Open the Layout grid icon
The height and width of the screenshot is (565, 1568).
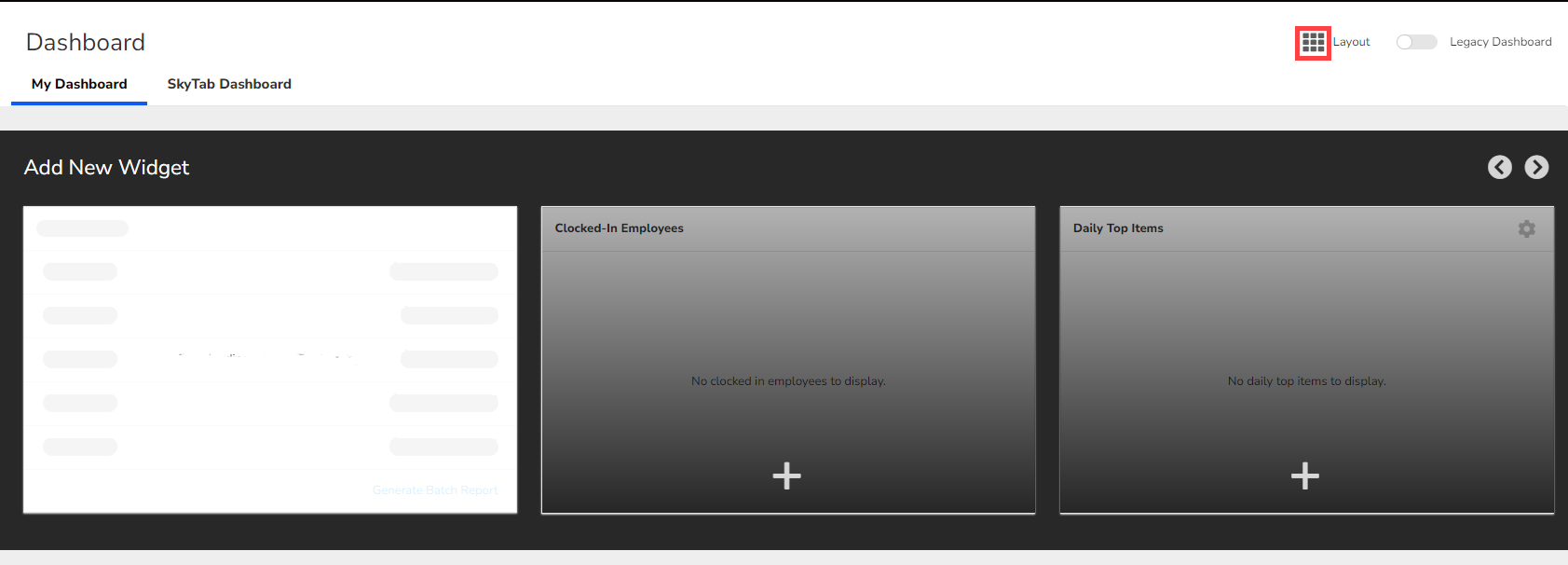(x=1313, y=43)
